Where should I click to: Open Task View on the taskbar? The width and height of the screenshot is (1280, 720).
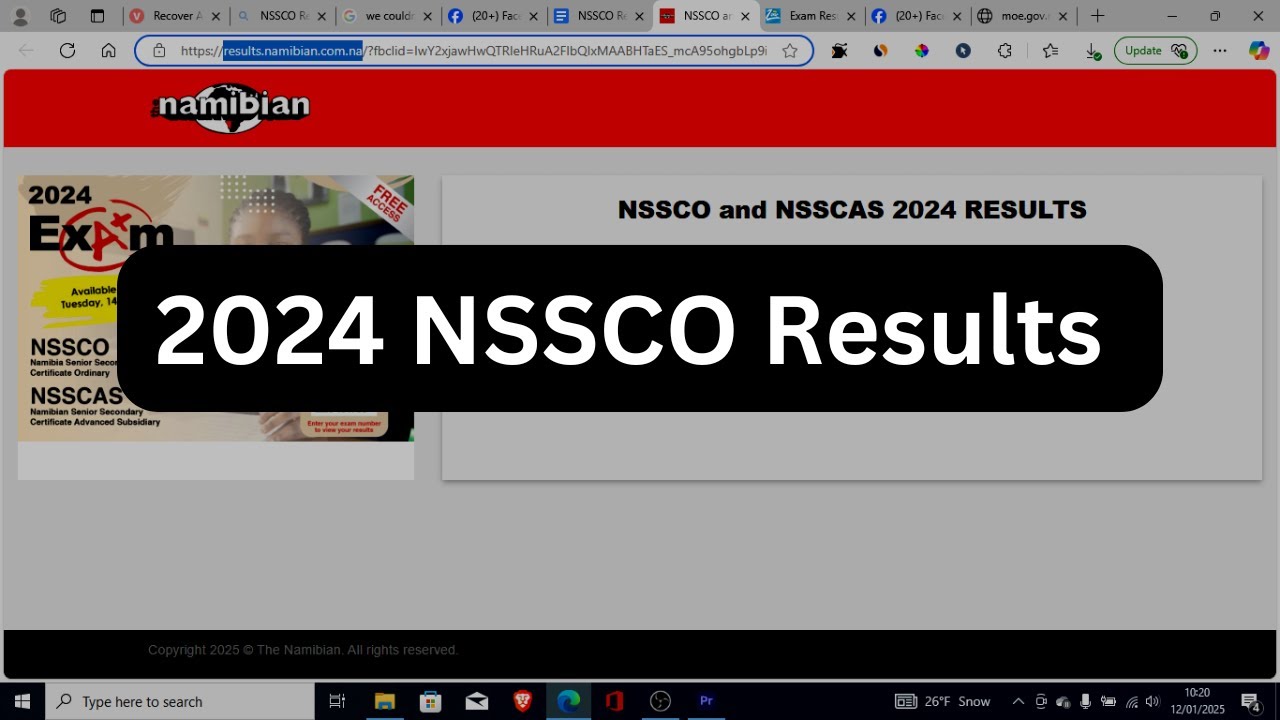[337, 701]
